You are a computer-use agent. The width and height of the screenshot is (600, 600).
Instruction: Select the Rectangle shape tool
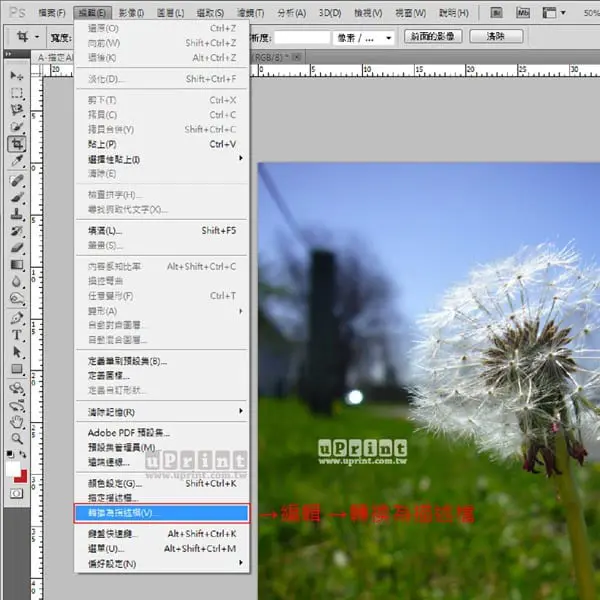coord(16,369)
